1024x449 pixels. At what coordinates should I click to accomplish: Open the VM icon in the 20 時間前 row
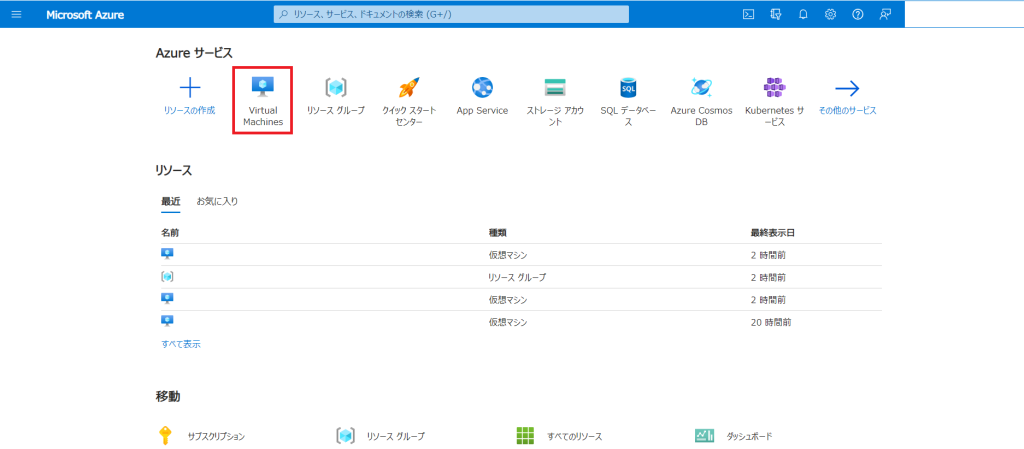coord(167,320)
